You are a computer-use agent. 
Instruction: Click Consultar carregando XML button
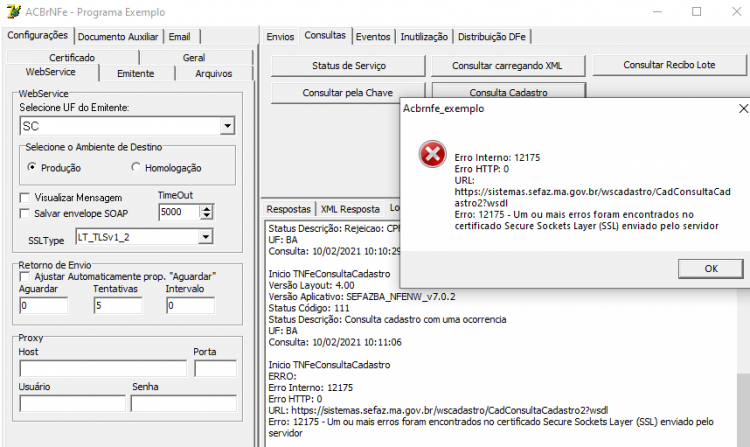pos(507,66)
